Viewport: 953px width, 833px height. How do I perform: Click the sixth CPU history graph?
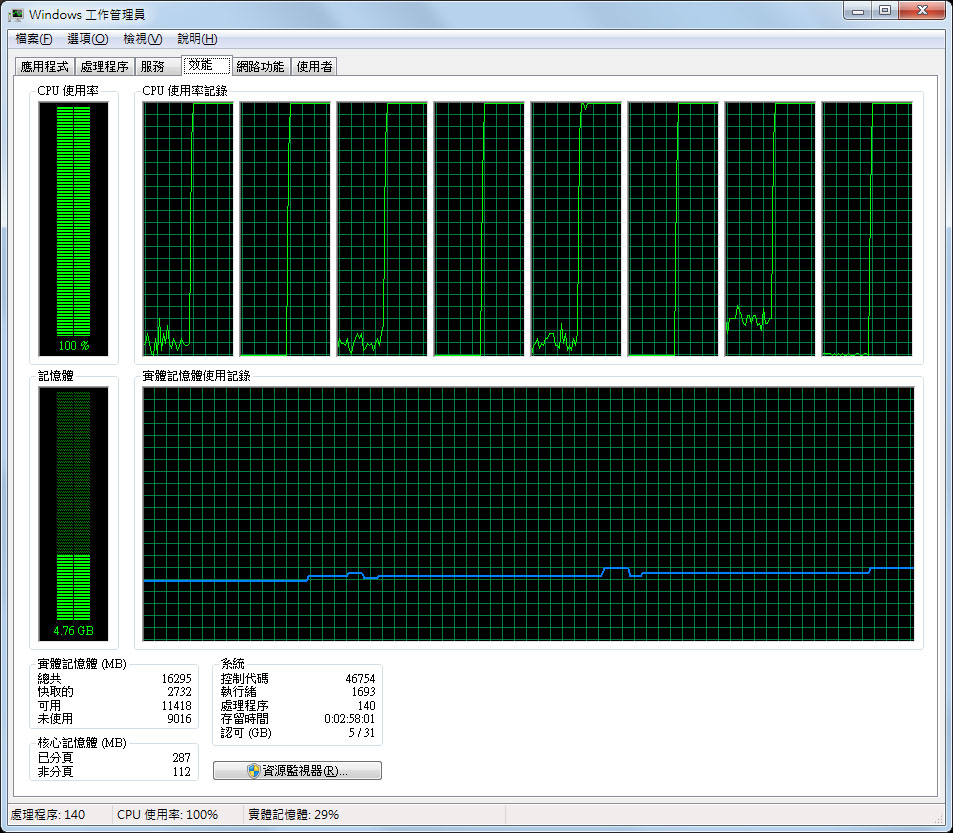673,228
